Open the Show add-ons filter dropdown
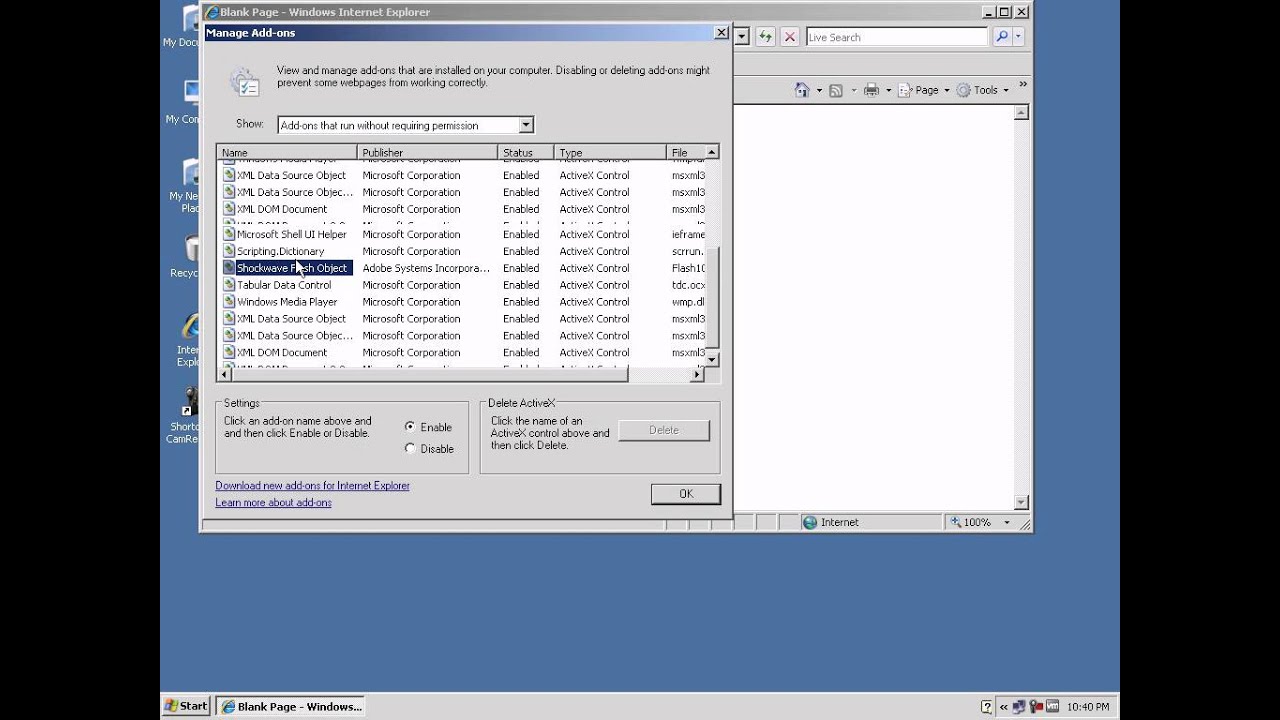 click(526, 125)
